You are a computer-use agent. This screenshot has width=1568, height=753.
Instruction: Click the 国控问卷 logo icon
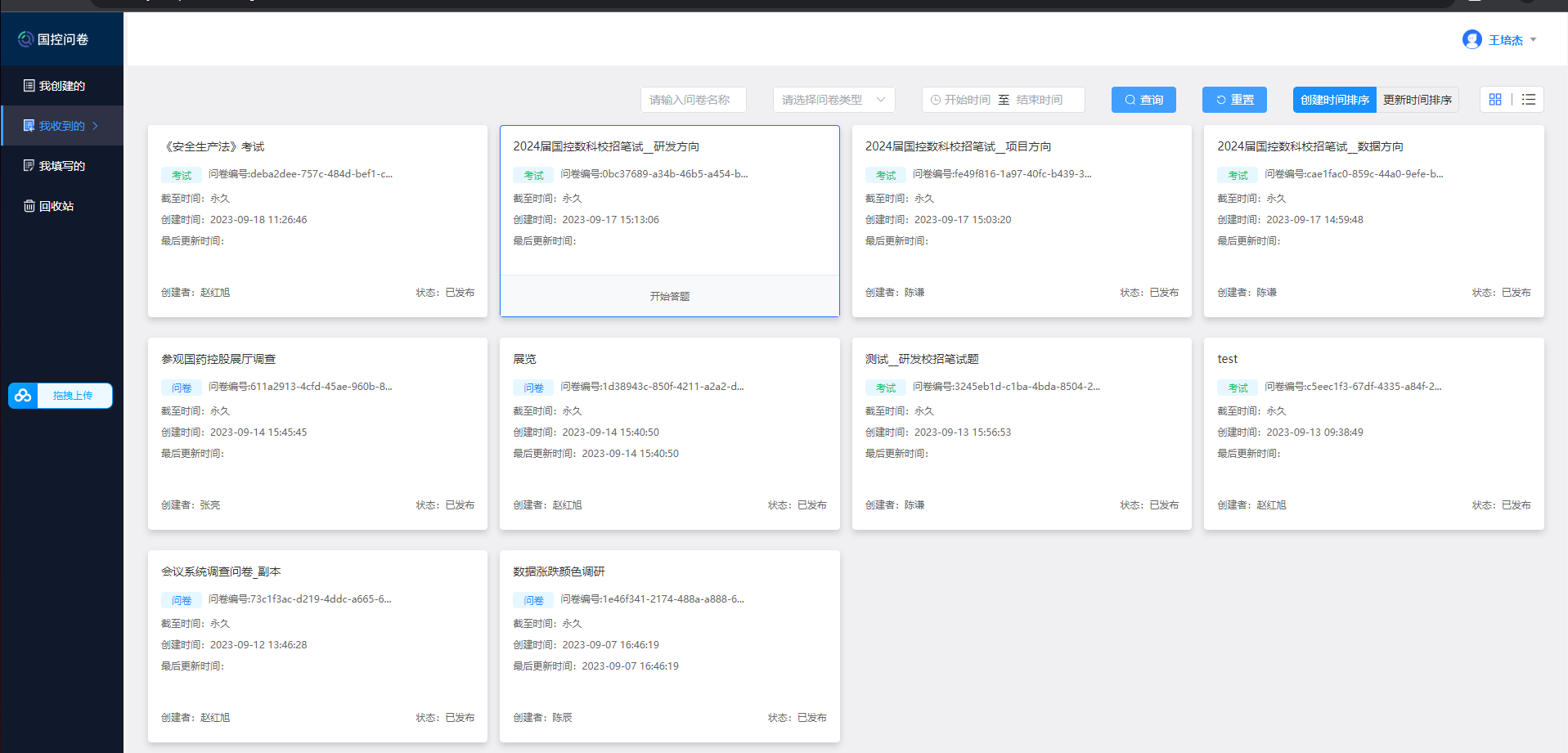25,39
